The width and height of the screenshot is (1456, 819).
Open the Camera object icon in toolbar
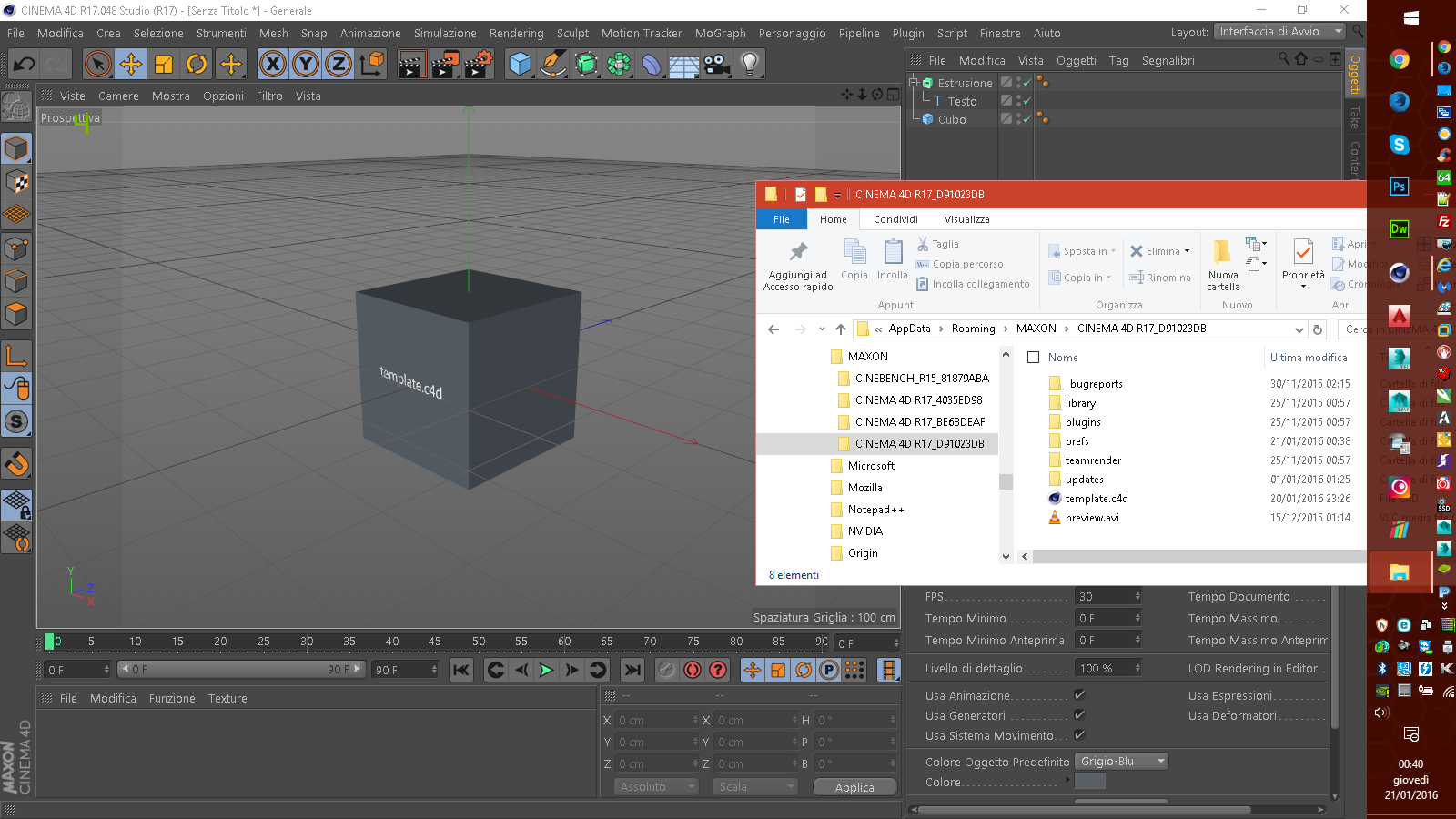[717, 64]
